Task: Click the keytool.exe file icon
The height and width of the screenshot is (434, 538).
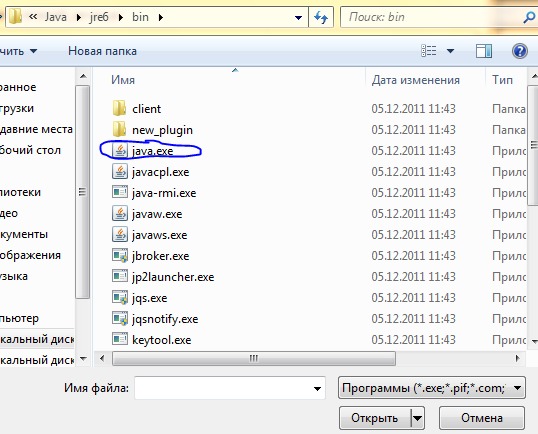Action: (x=120, y=339)
